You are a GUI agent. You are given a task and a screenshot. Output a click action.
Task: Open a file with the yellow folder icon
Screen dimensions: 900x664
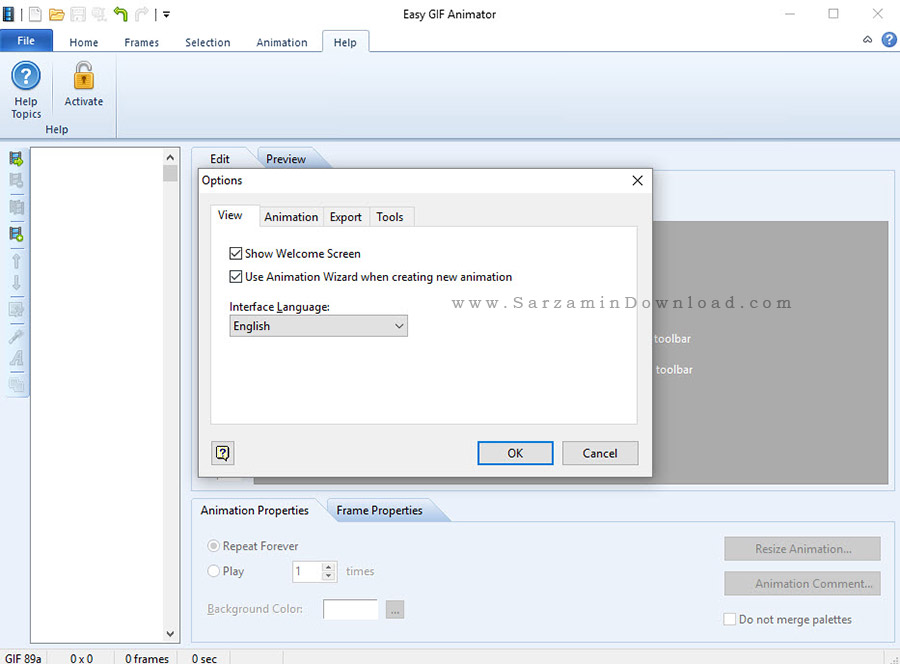56,14
